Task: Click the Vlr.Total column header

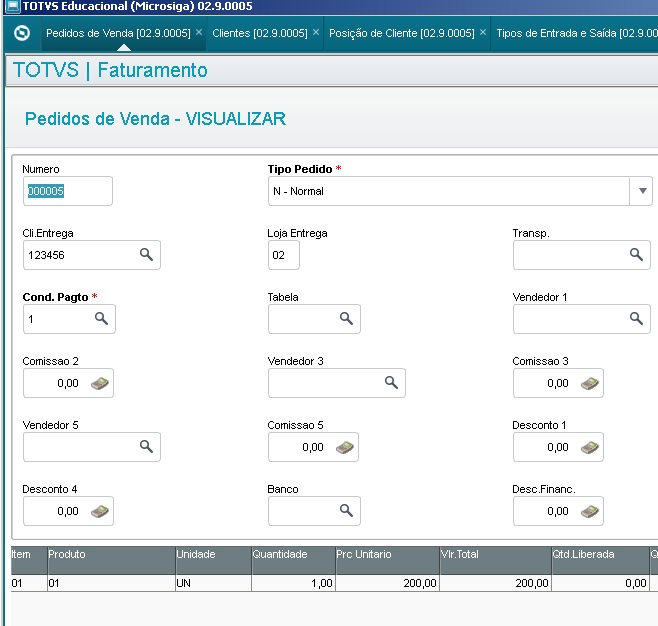Action: pos(495,560)
